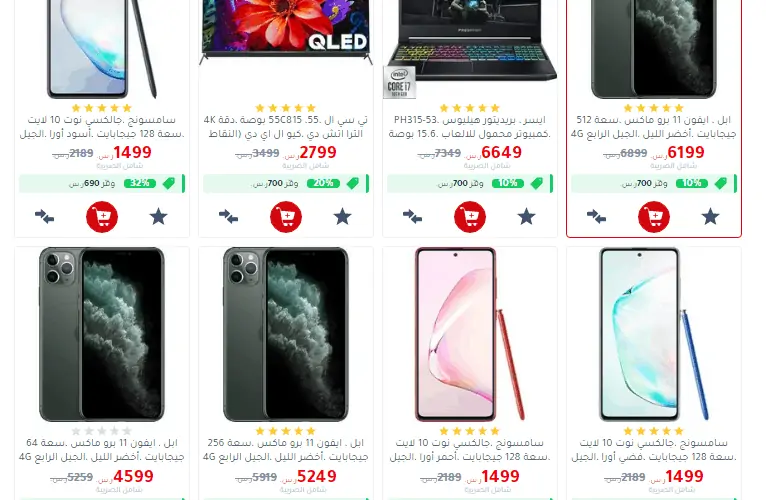The height and width of the screenshot is (500, 766).
Task: Compare the Samsung Note 10 Lite black
Action: coord(44,217)
